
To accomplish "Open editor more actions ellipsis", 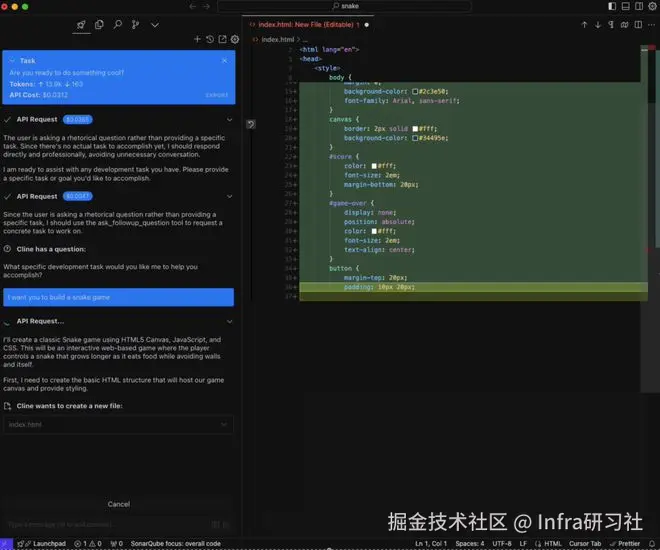I will point(652,25).
